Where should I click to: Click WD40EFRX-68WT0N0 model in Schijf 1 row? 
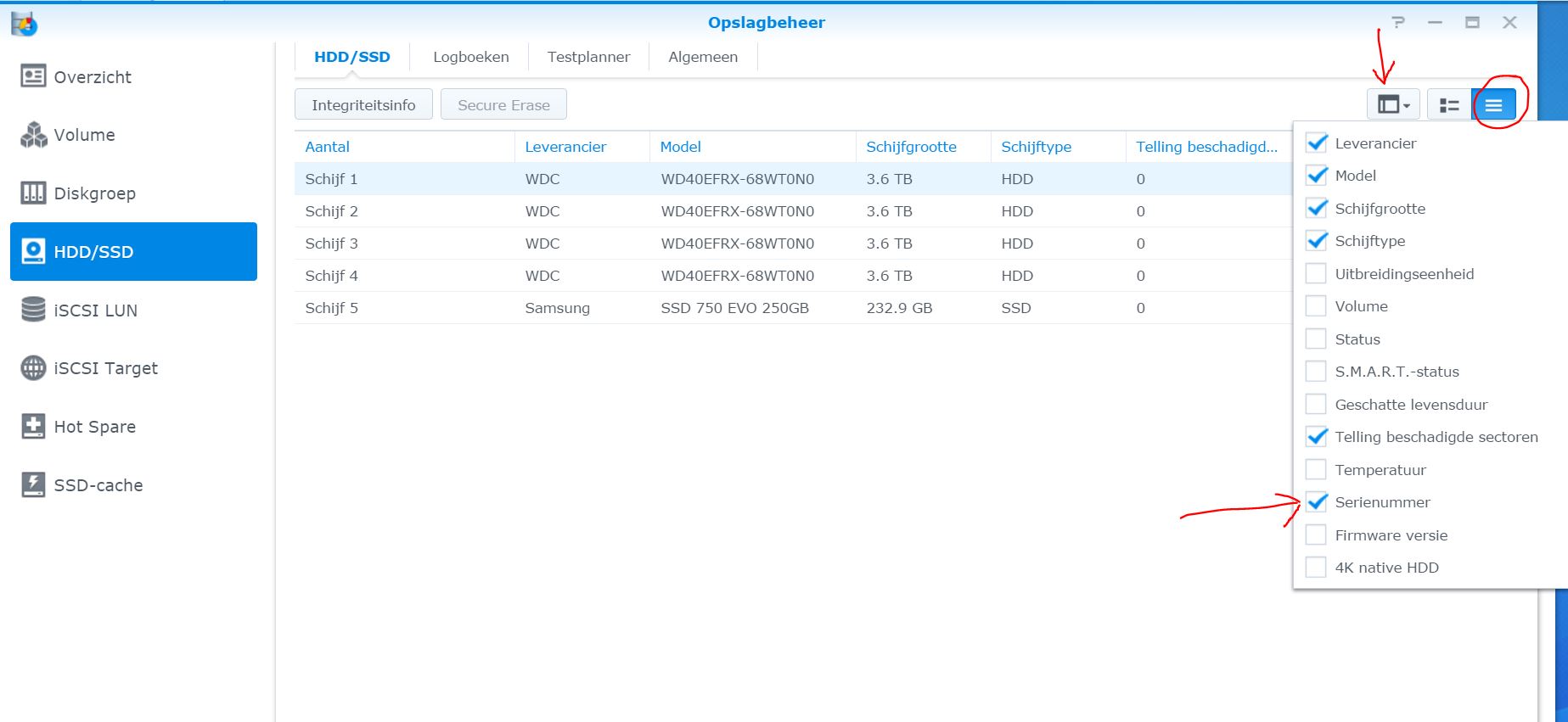coord(737,179)
